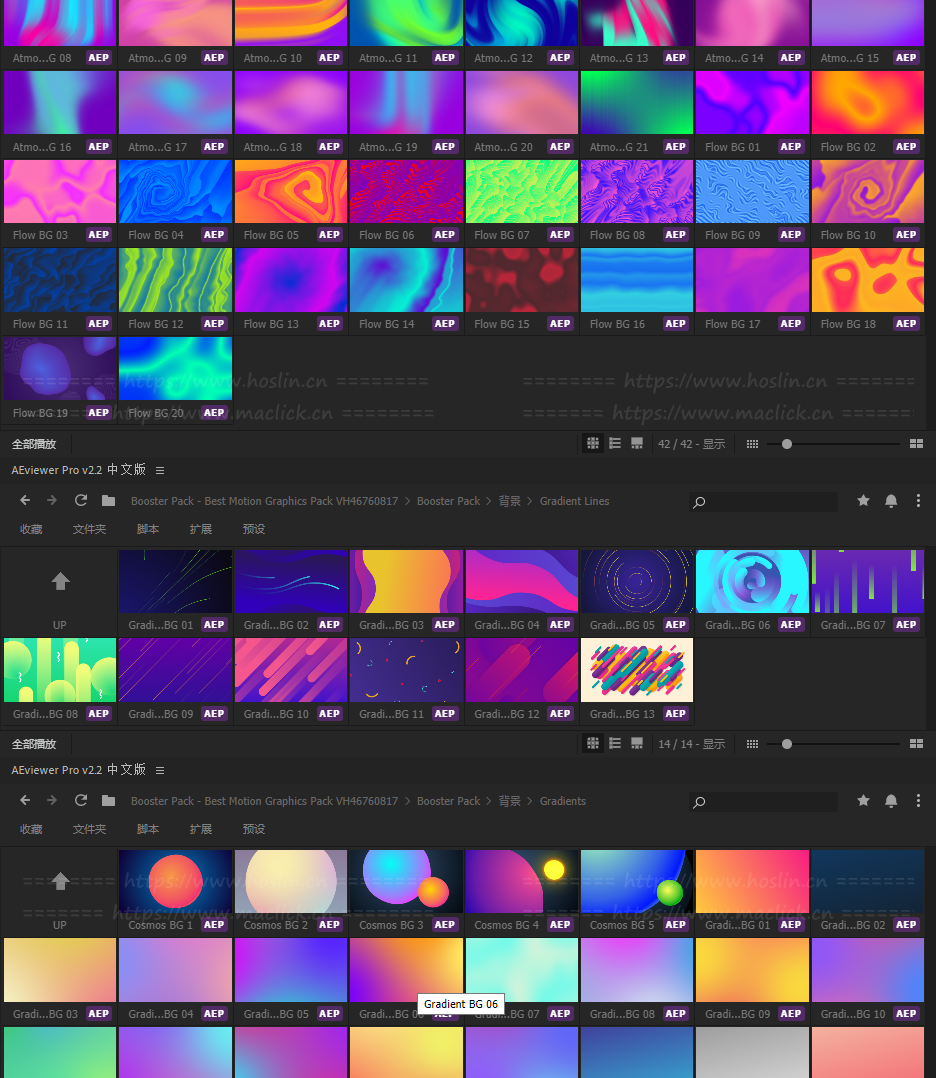This screenshot has height=1078, width=936.
Task: Click bell notification icon in Gradients panel
Action: pos(891,800)
